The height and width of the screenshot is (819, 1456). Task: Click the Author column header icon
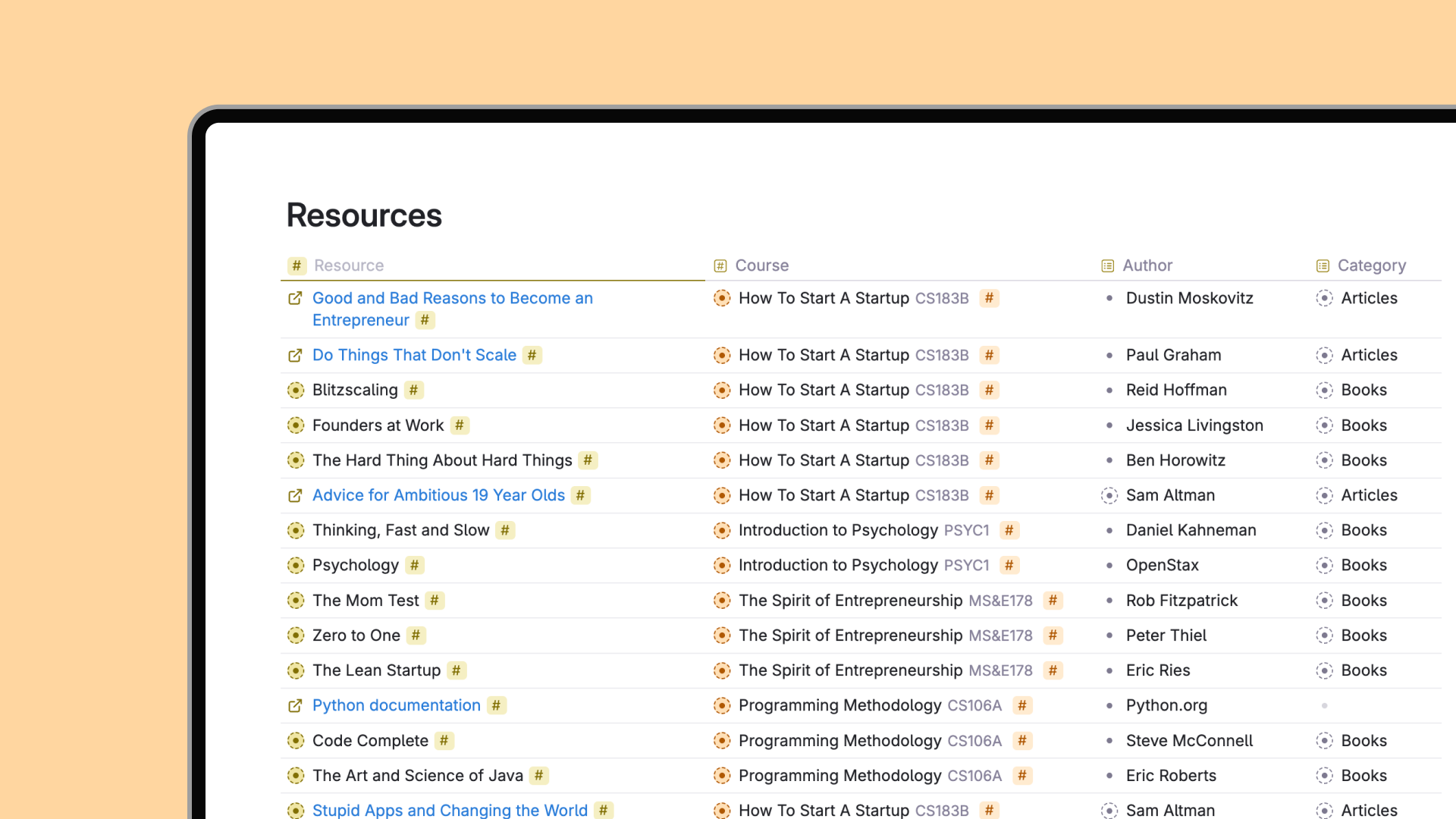[1108, 266]
